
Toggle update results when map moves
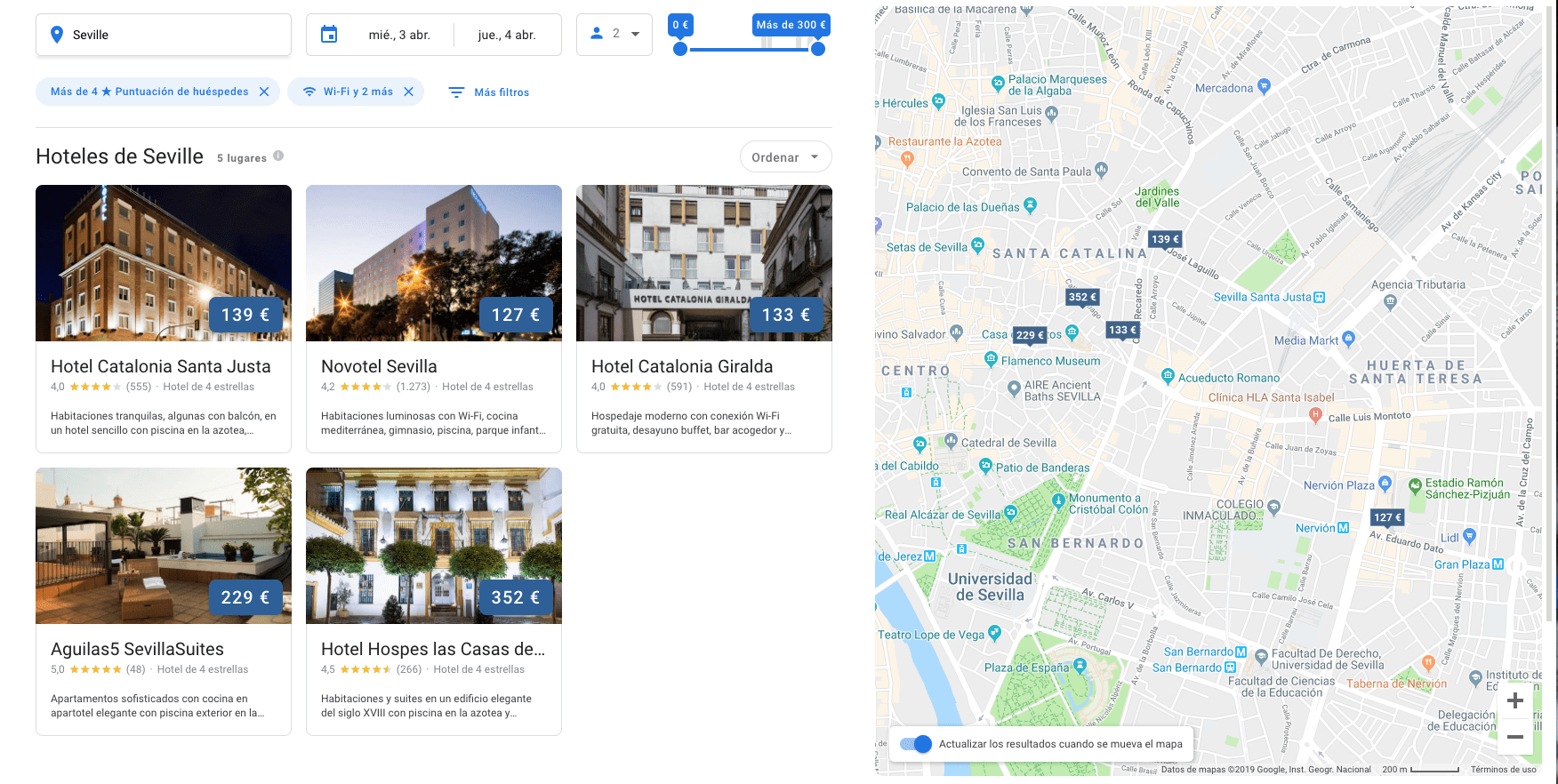click(x=916, y=744)
